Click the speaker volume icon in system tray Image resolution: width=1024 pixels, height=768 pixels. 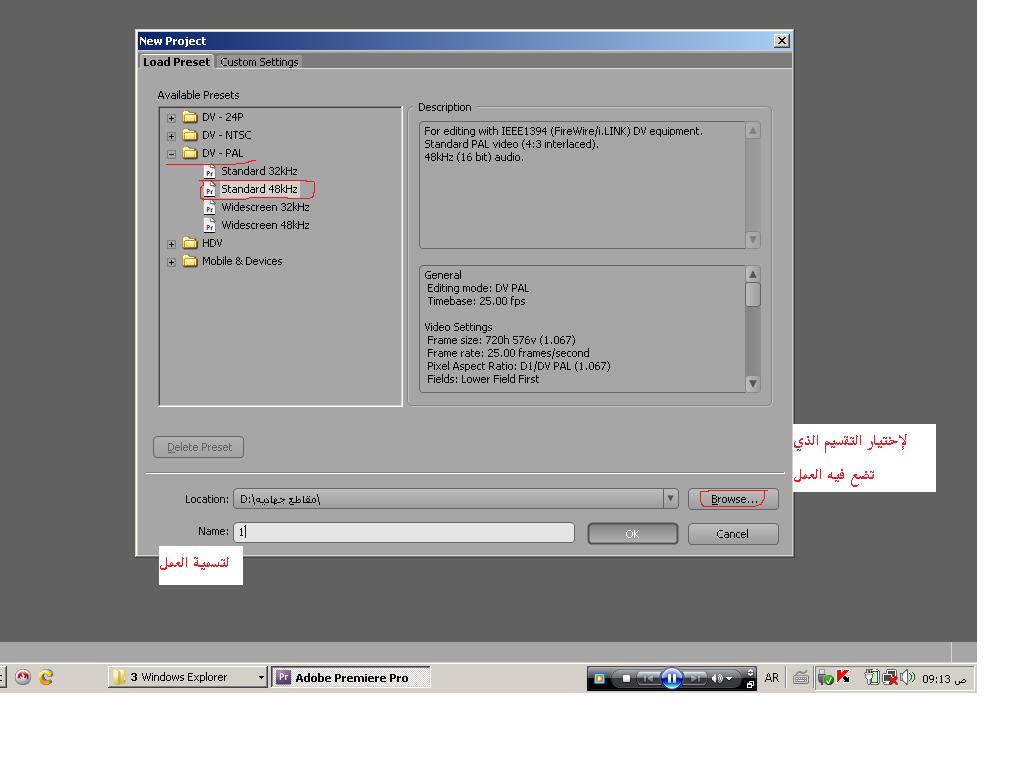point(907,677)
